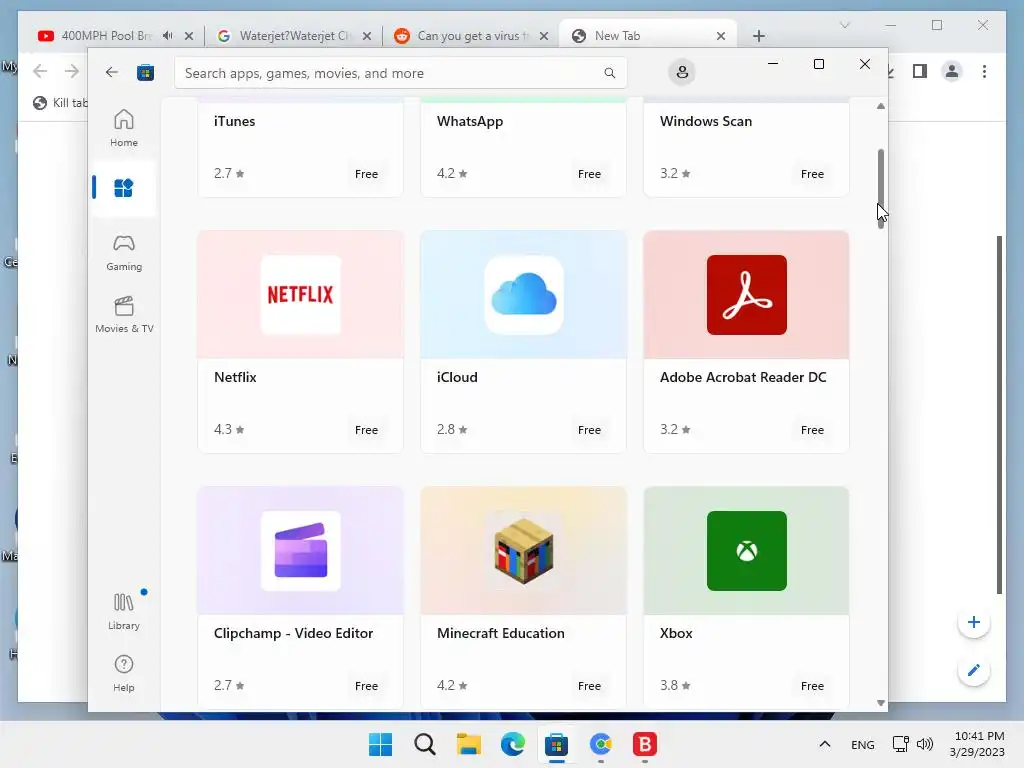Open the iCloud app icon

click(524, 295)
